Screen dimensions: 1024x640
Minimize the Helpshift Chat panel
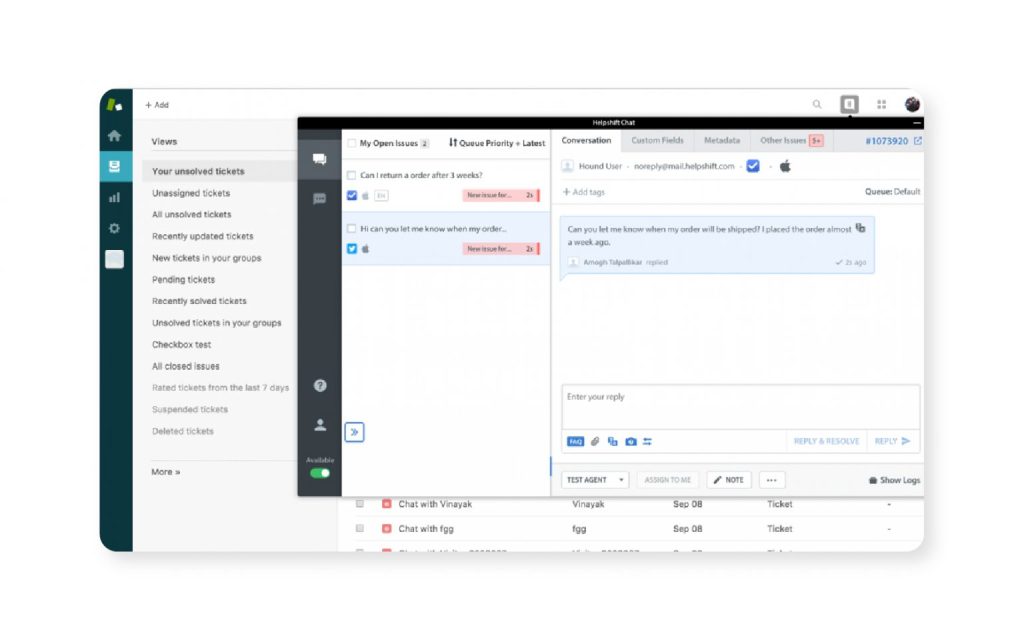(917, 123)
